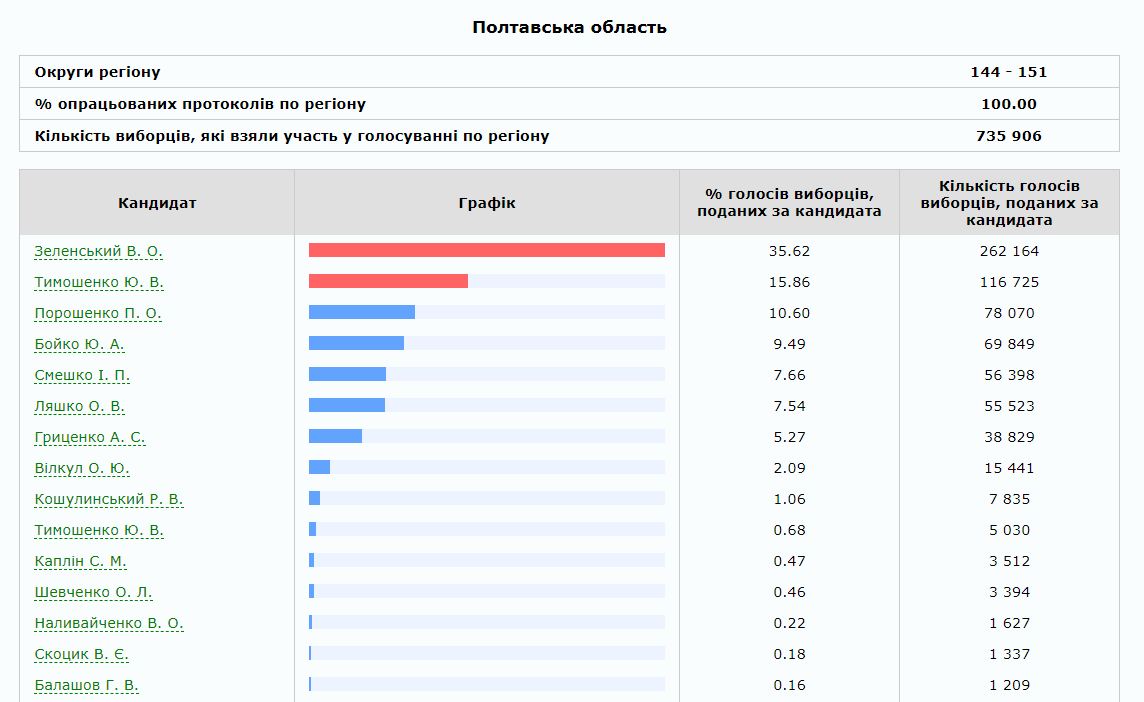1144x702 pixels.
Task: Open the Ляшко О. В. candidate link
Action: pyautogui.click(x=79, y=406)
